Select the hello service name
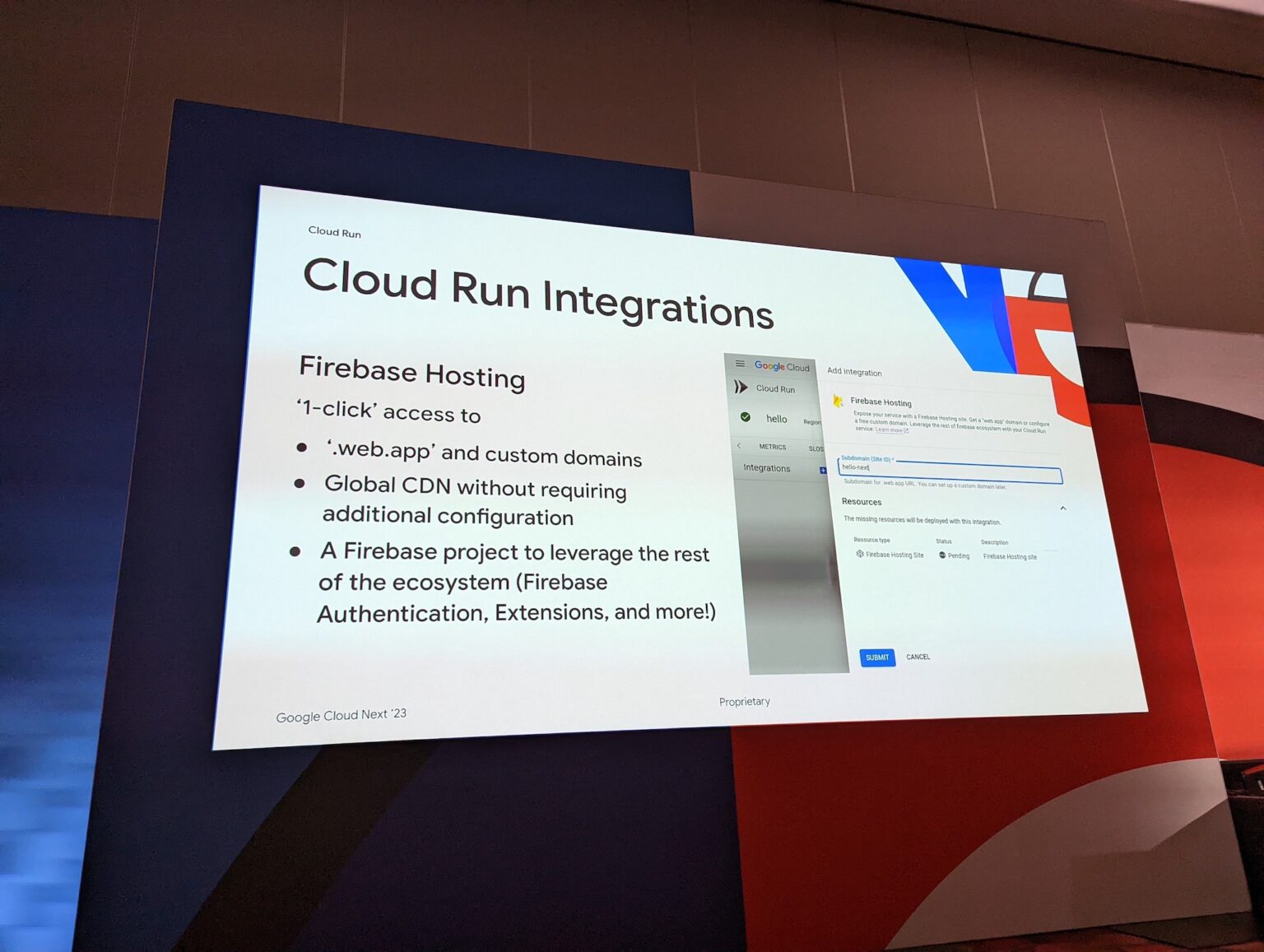Screen dimensions: 1264x952 (x=777, y=419)
